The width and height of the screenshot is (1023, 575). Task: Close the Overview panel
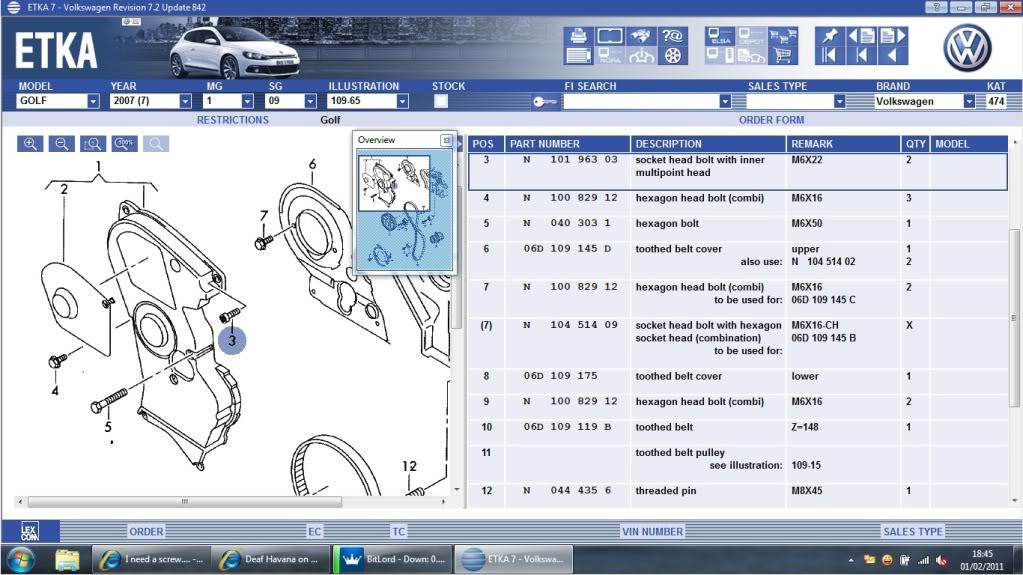pos(446,140)
